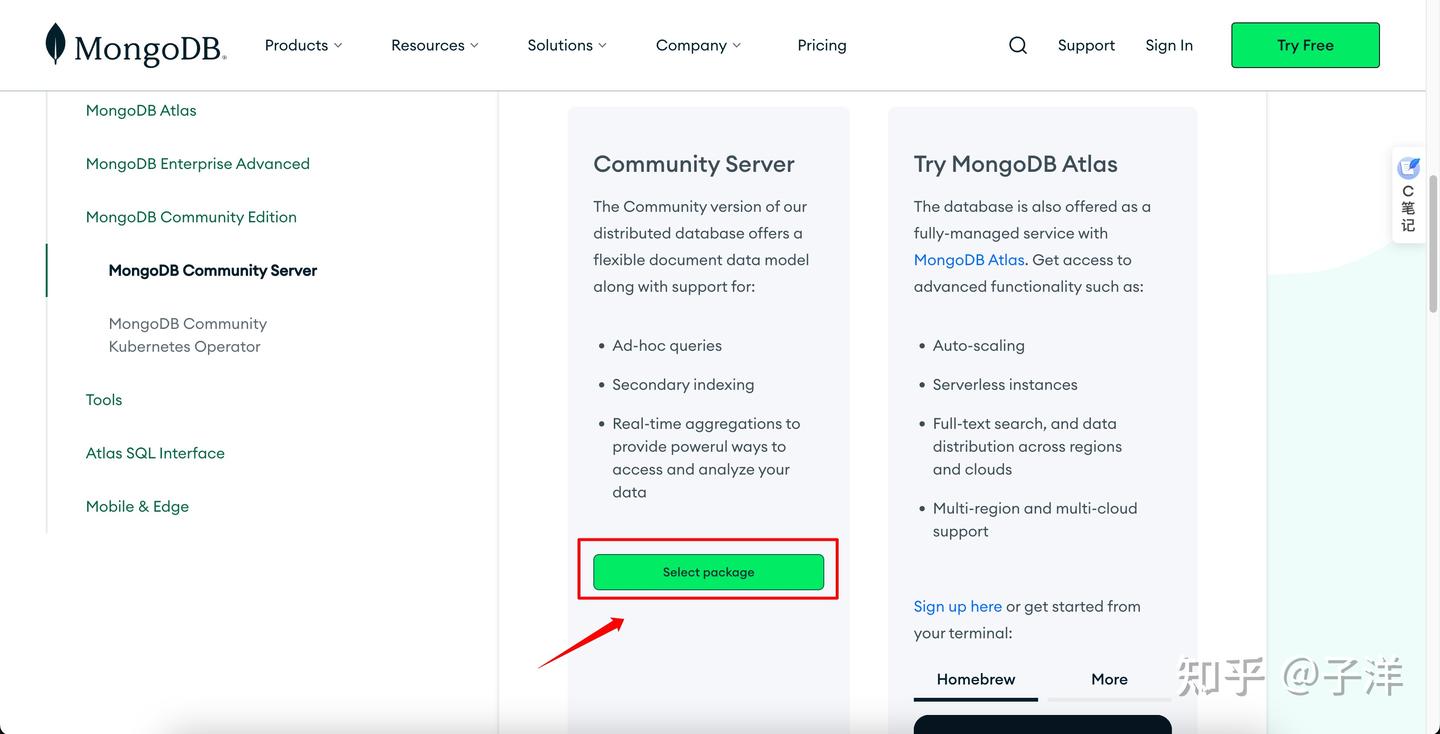Switch to the More tab
This screenshot has height=734, width=1440.
click(x=1109, y=679)
